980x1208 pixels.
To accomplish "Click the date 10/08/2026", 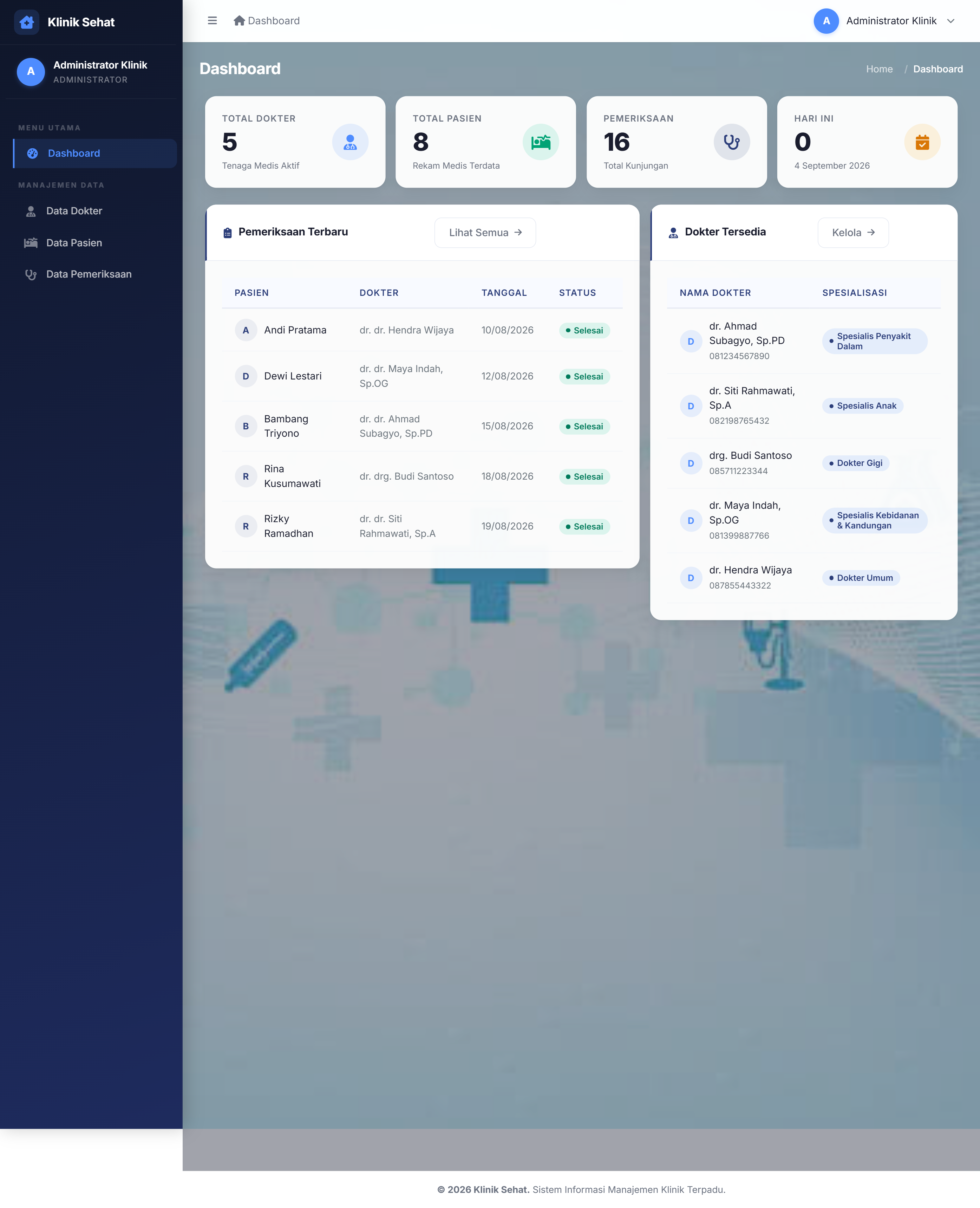I will pyautogui.click(x=507, y=330).
